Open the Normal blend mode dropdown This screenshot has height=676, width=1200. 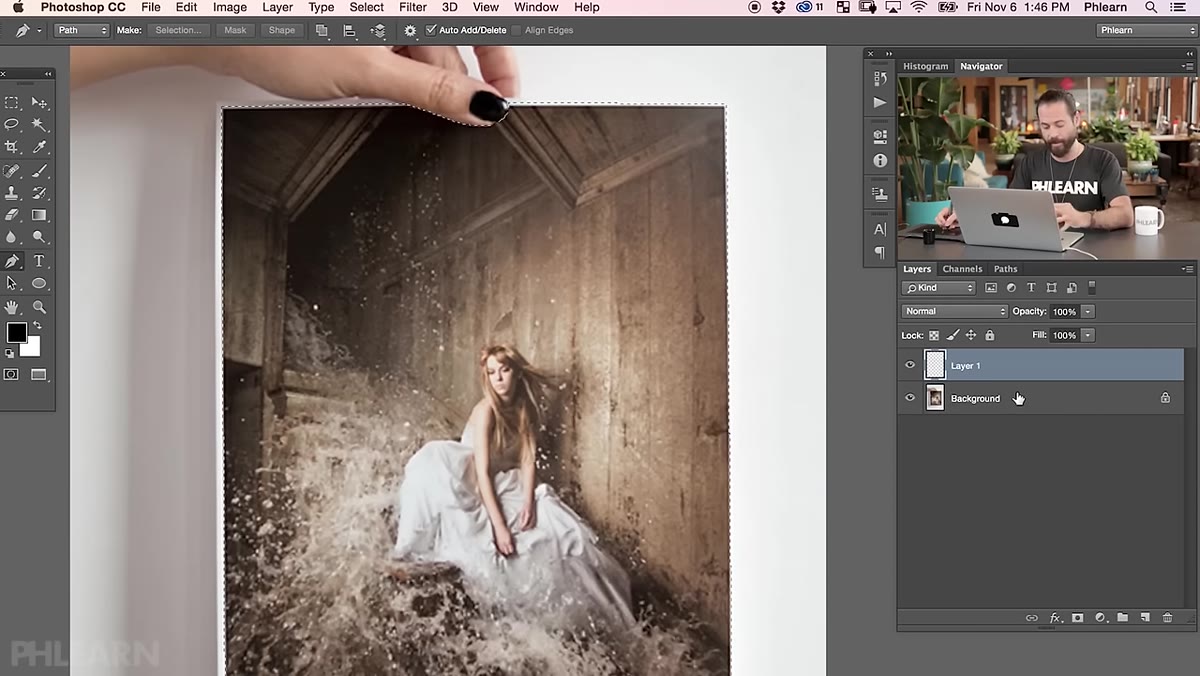(x=953, y=311)
